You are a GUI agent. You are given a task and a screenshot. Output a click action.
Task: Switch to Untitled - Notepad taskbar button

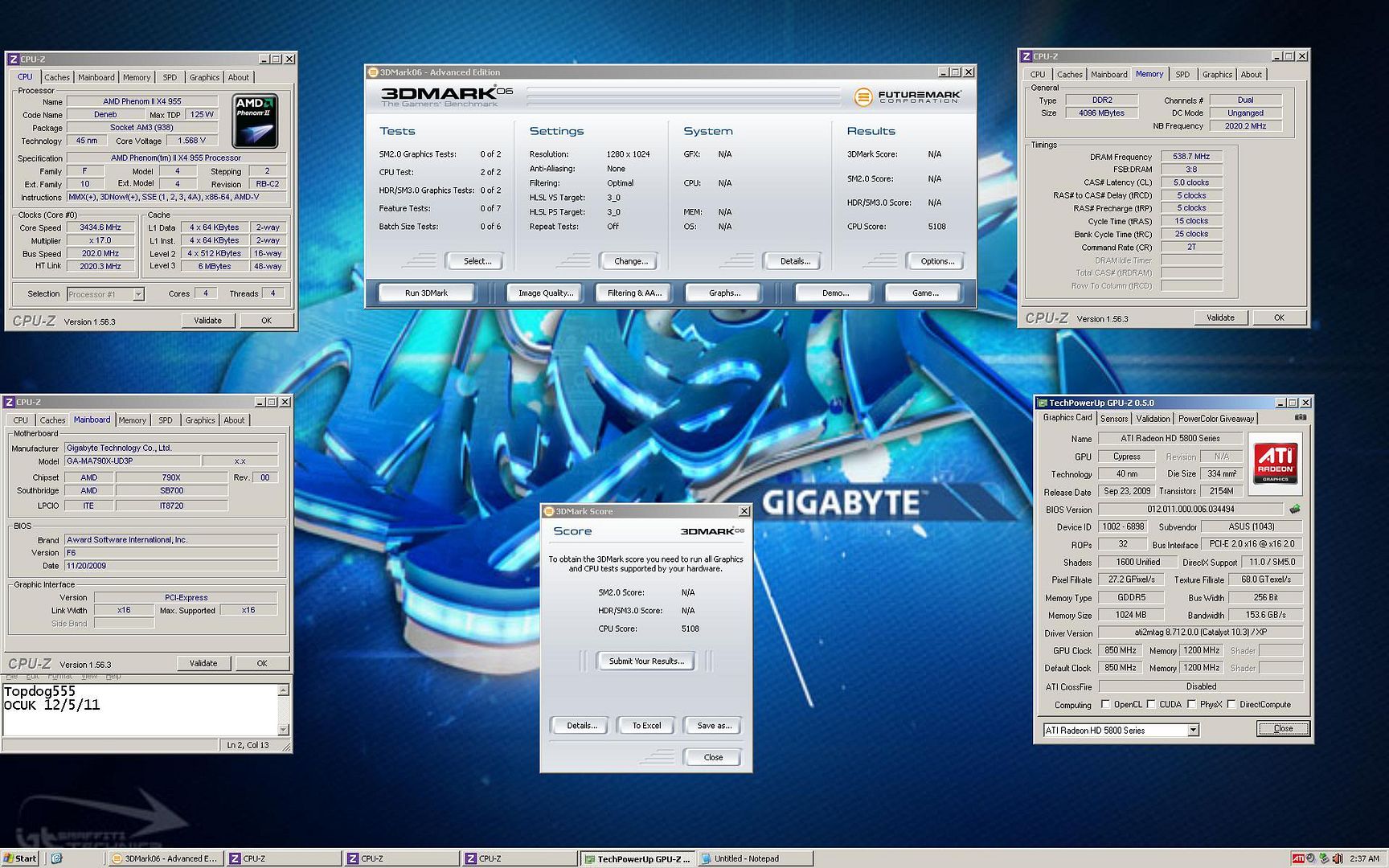point(756,858)
